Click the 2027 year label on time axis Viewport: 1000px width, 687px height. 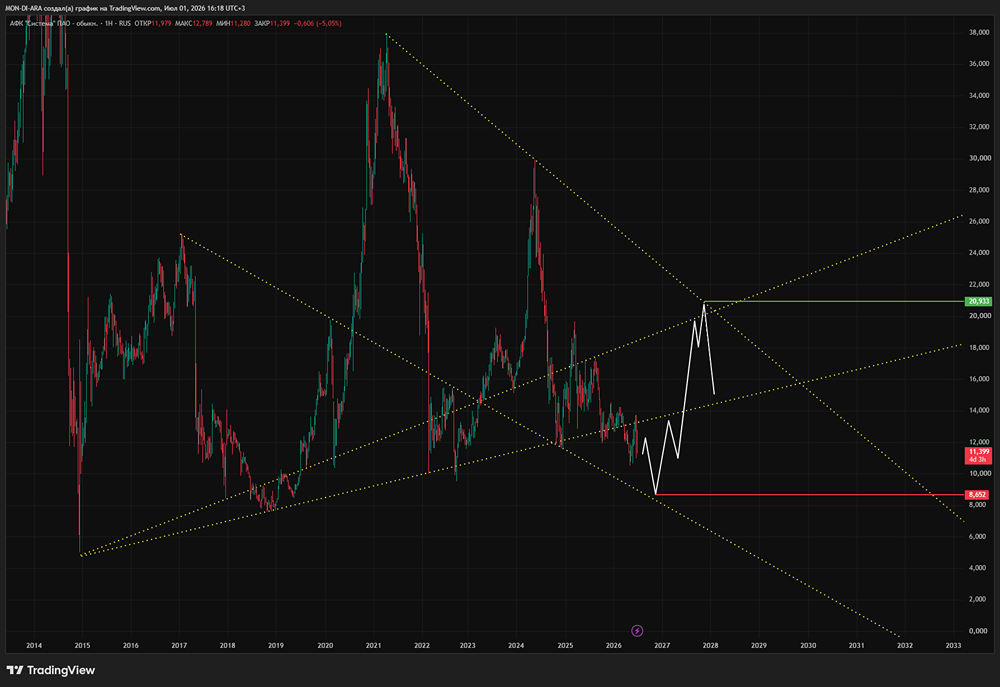661,646
